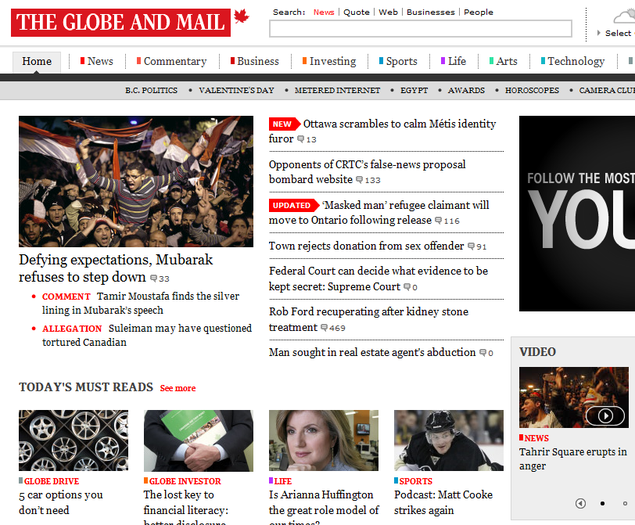Go to previous video with left arrow

[x=580, y=503]
